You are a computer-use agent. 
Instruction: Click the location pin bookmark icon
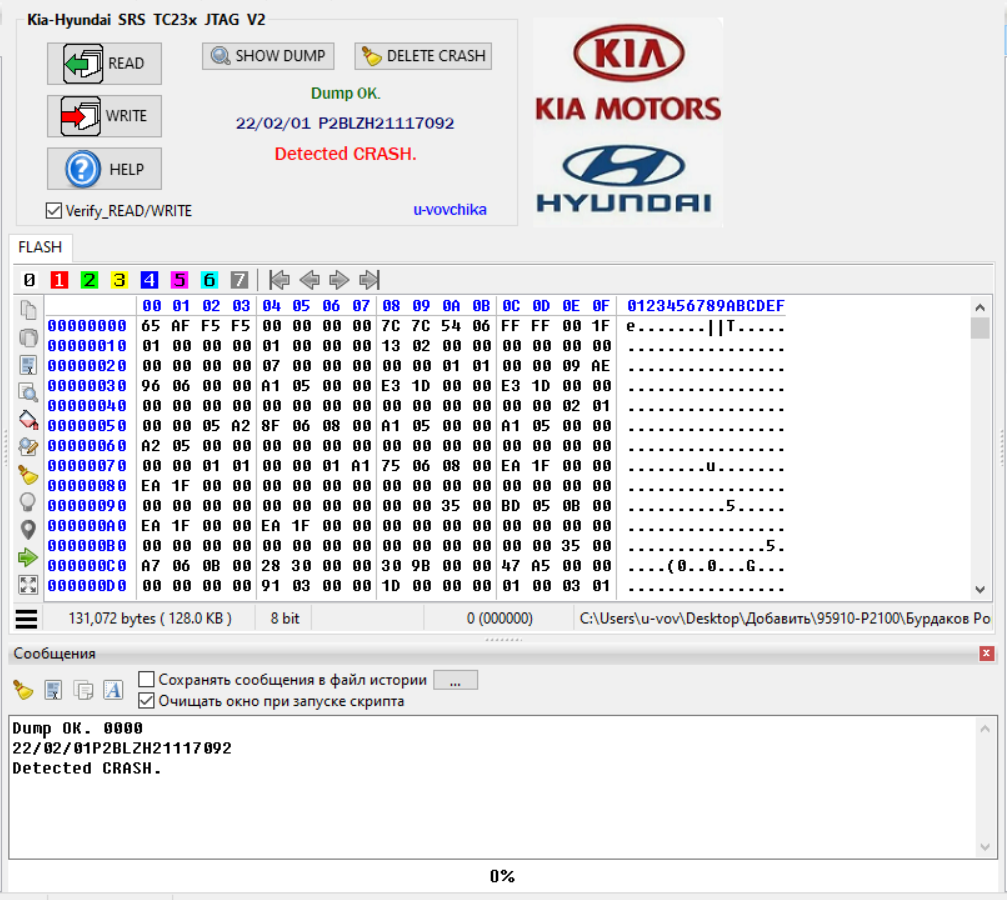[28, 529]
